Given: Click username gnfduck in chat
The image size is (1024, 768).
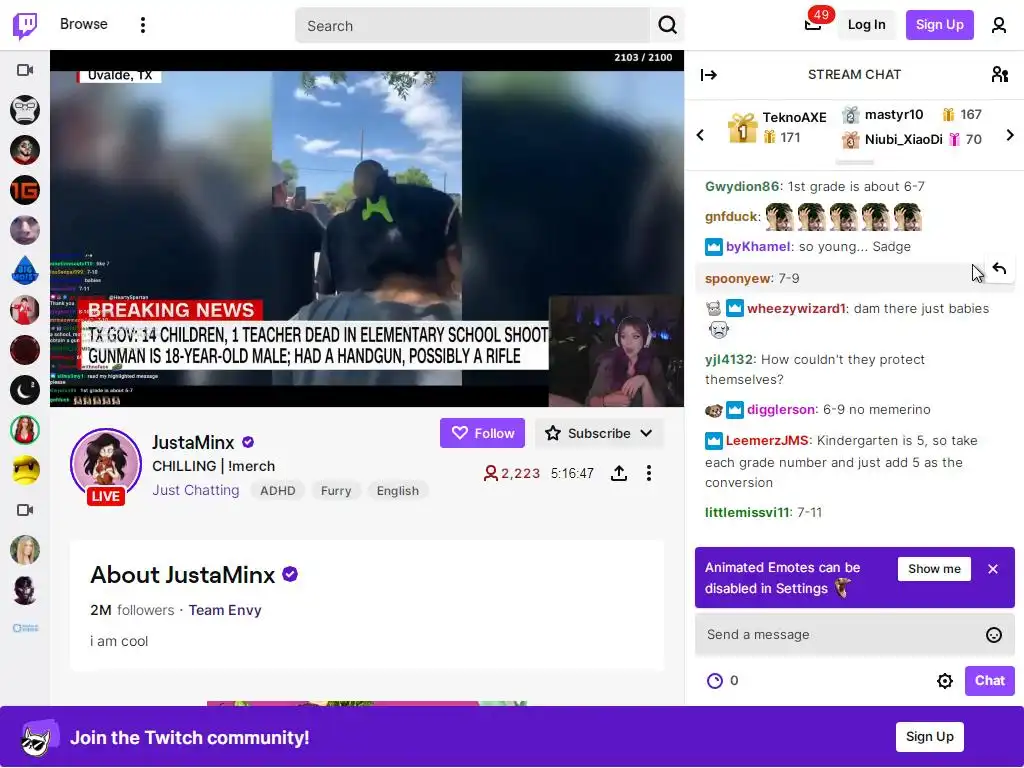Looking at the screenshot, I should click(x=731, y=217).
